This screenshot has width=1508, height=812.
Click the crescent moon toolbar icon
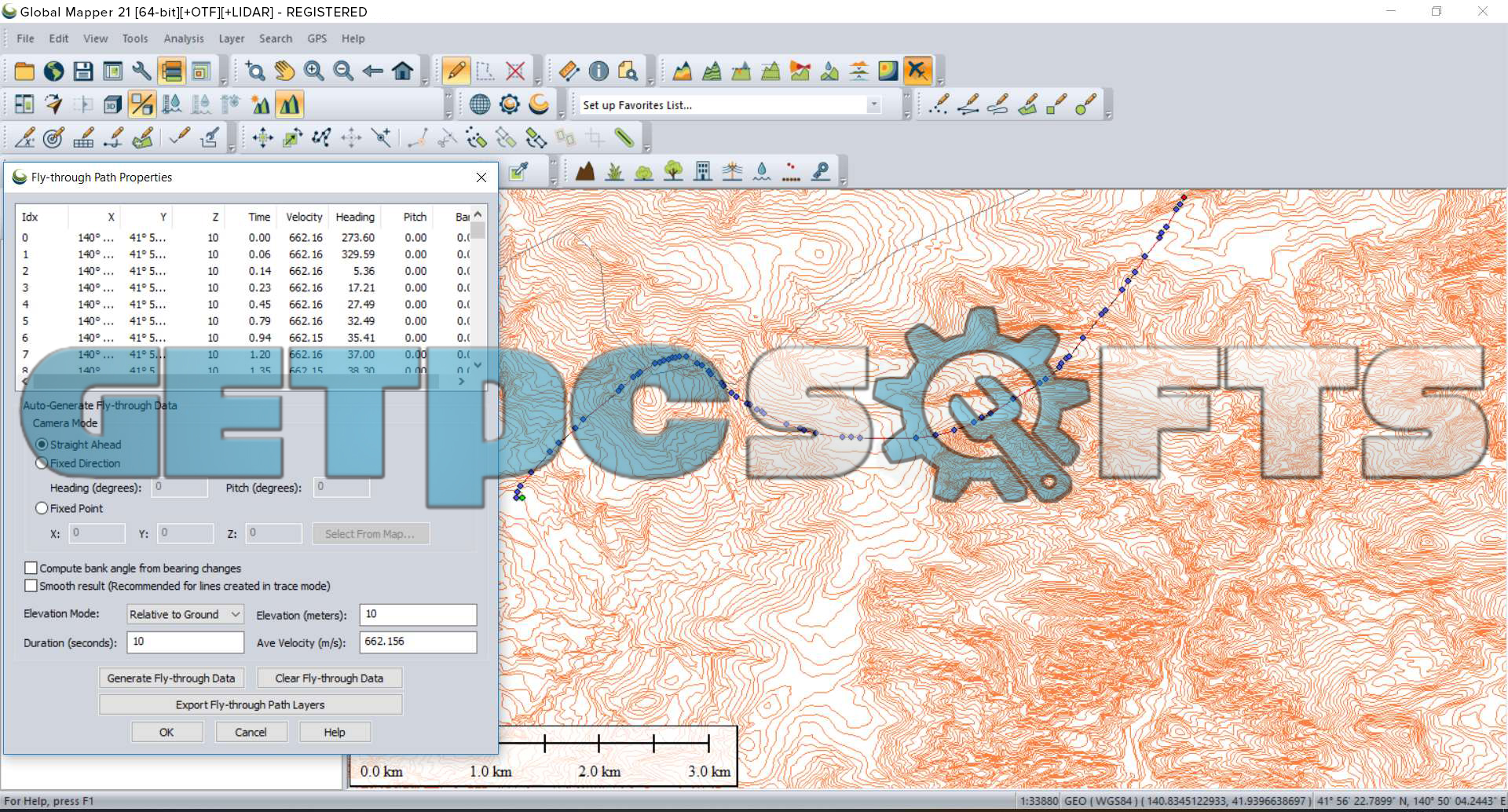539,104
